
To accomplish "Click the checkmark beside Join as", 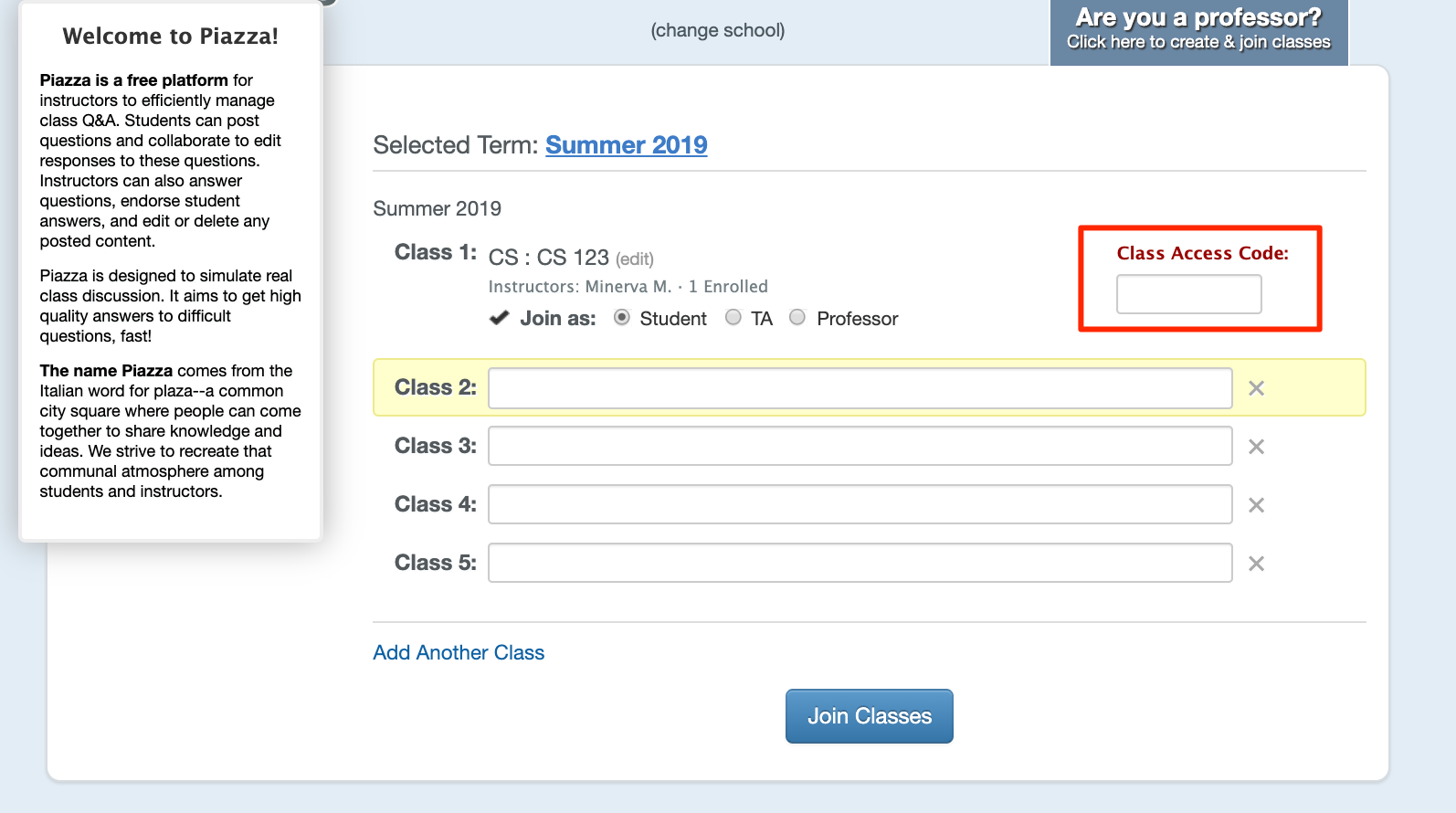I will tap(499, 318).
